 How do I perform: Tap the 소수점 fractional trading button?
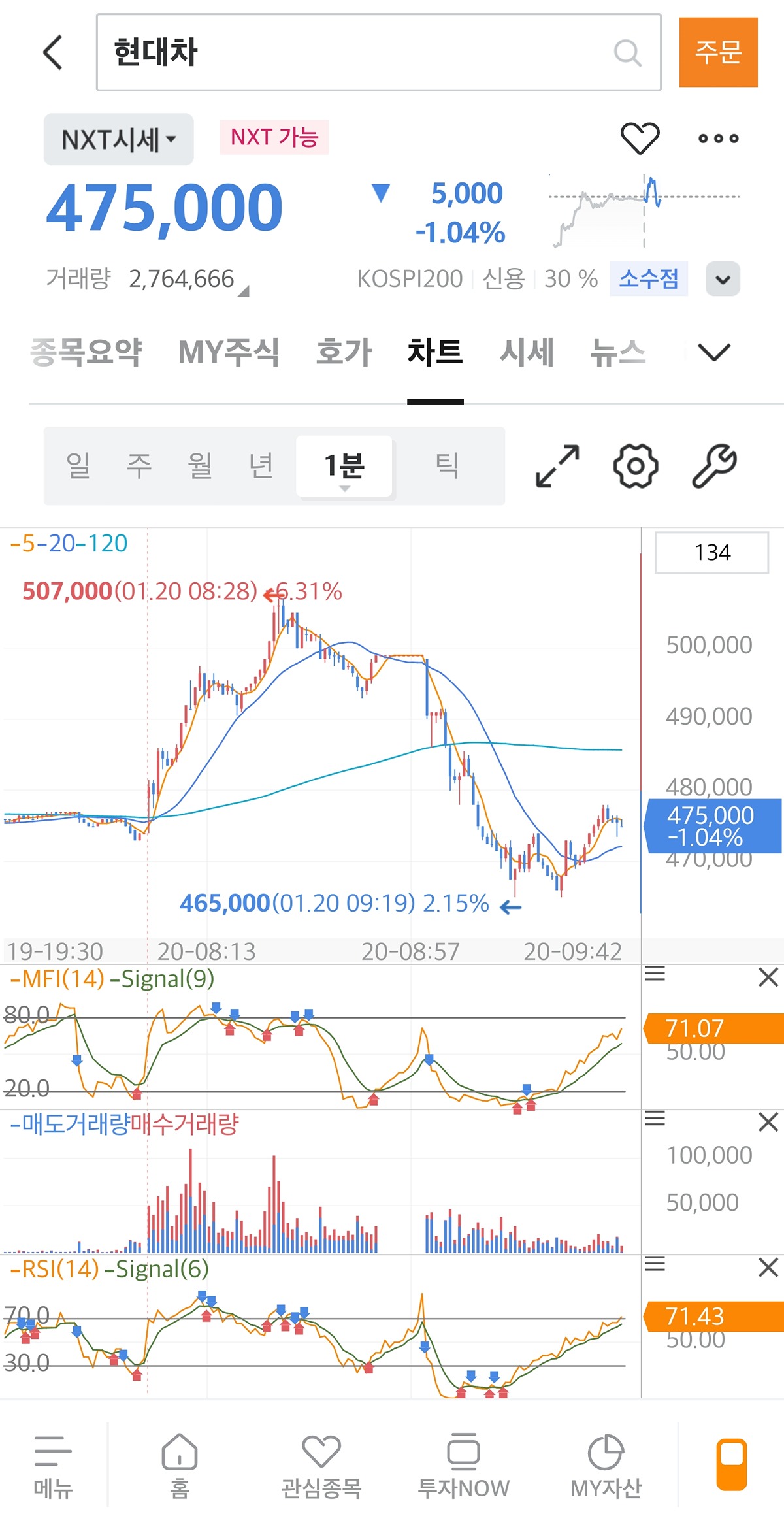pyautogui.click(x=648, y=279)
